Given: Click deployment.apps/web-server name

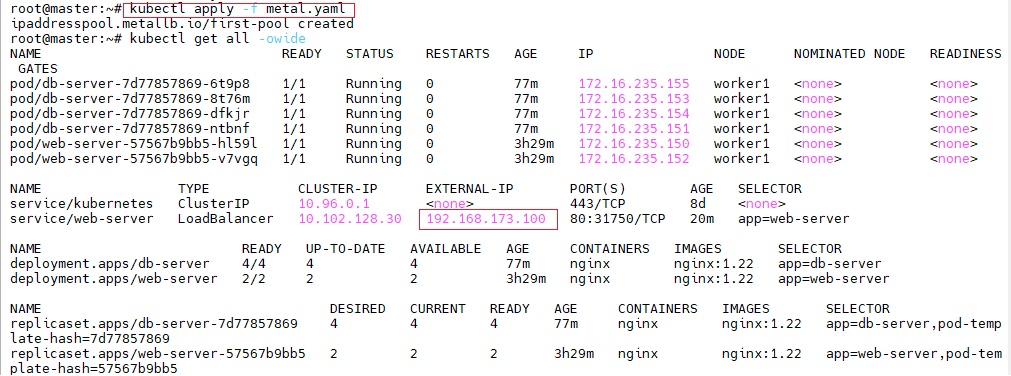Looking at the screenshot, I should pos(113,279).
